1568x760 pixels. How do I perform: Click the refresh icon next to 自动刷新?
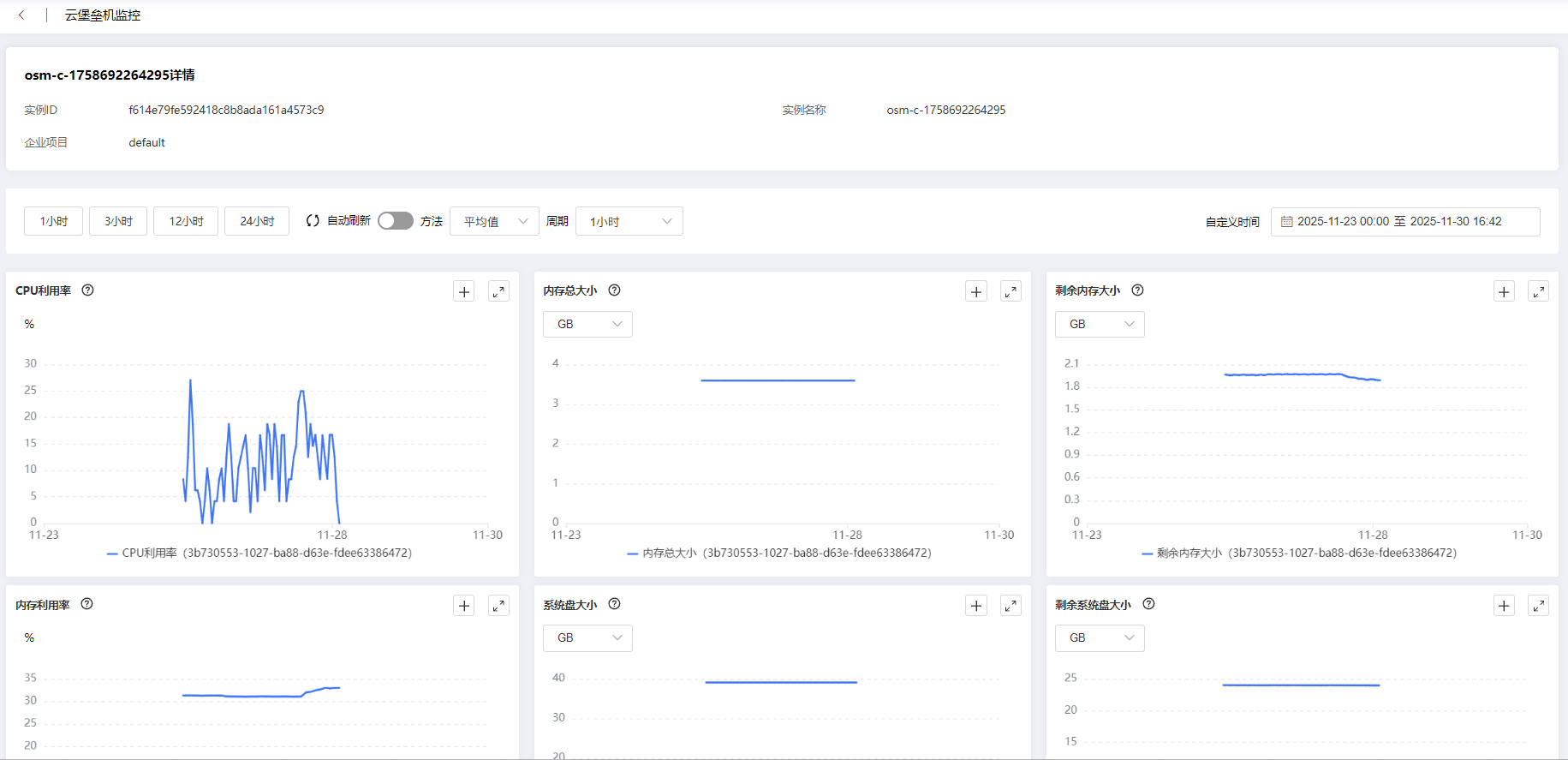point(313,221)
